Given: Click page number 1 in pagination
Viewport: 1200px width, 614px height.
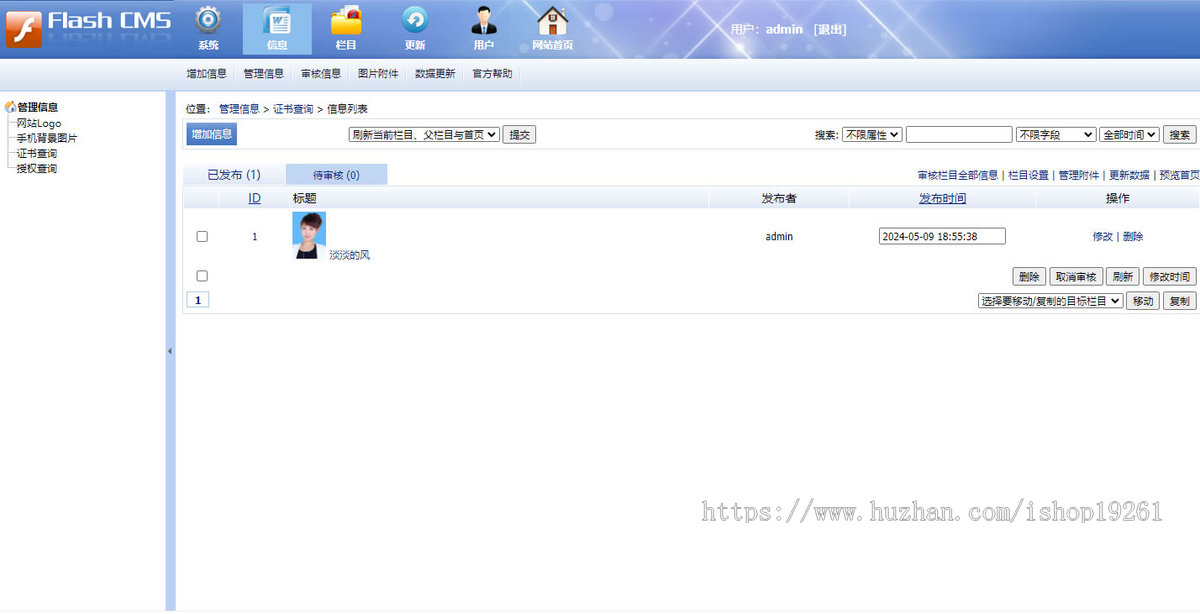Looking at the screenshot, I should 198,300.
